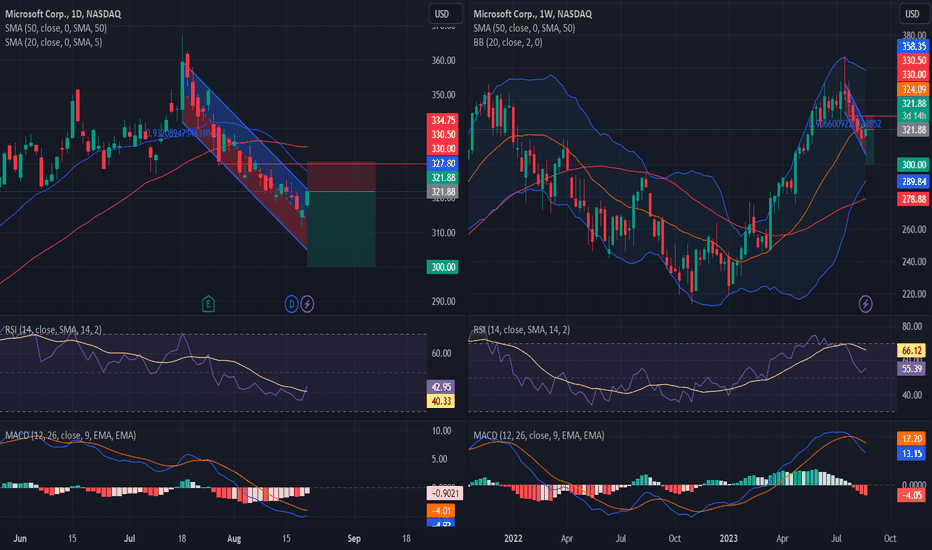
Task: Click the green 300.00 label on weekly axis
Action: [x=913, y=164]
